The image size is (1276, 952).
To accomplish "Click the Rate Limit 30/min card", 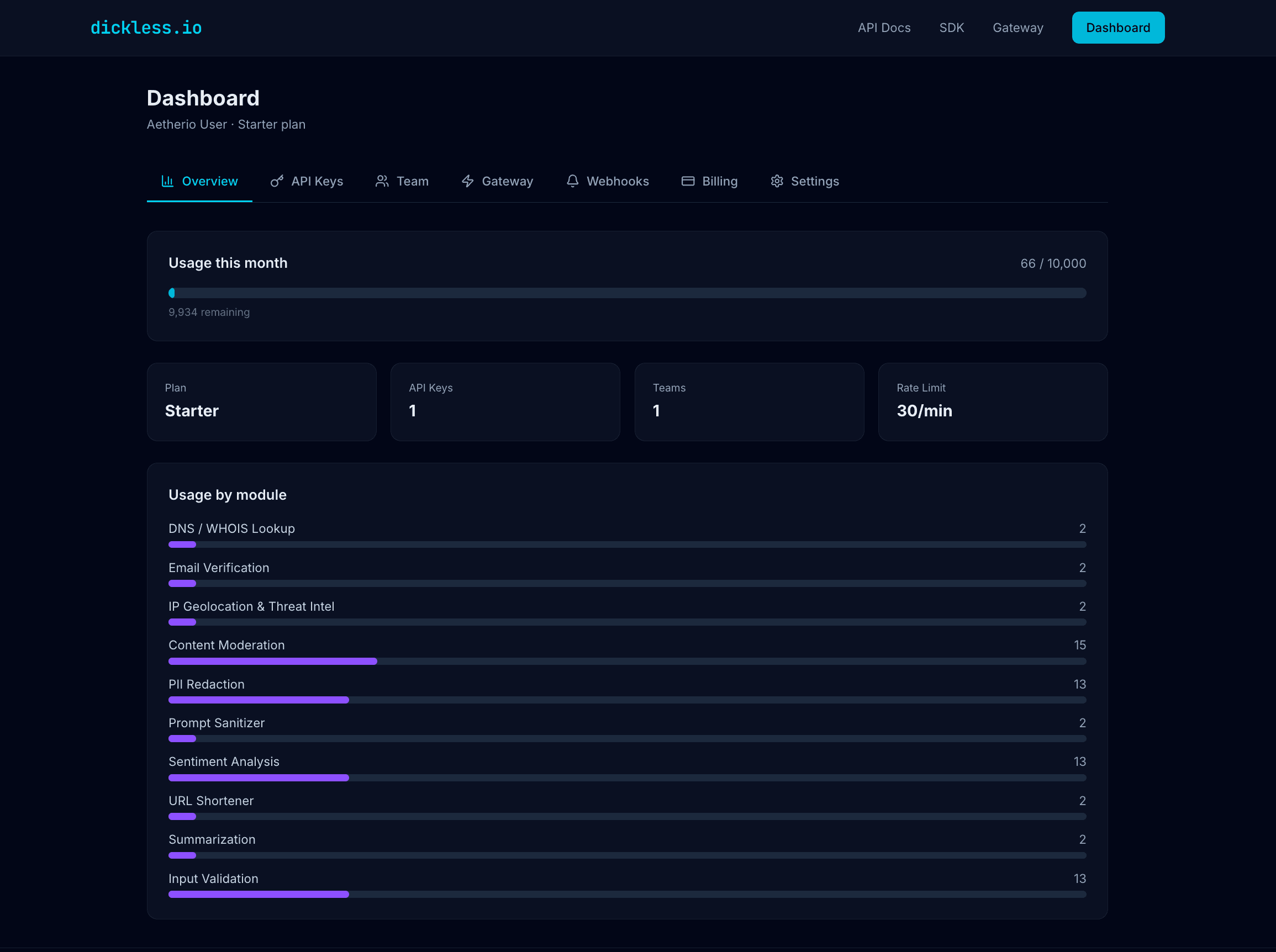I will [x=993, y=401].
